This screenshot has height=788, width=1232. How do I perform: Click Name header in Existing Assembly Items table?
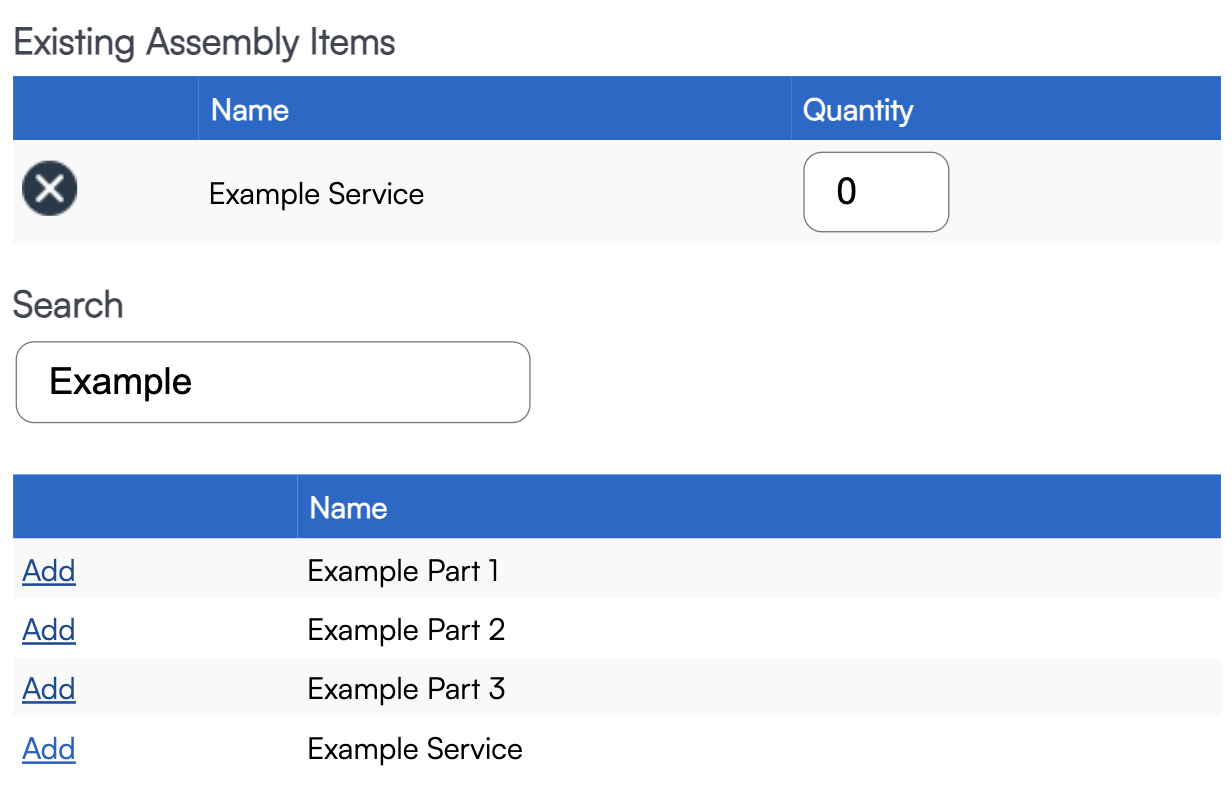[x=250, y=109]
